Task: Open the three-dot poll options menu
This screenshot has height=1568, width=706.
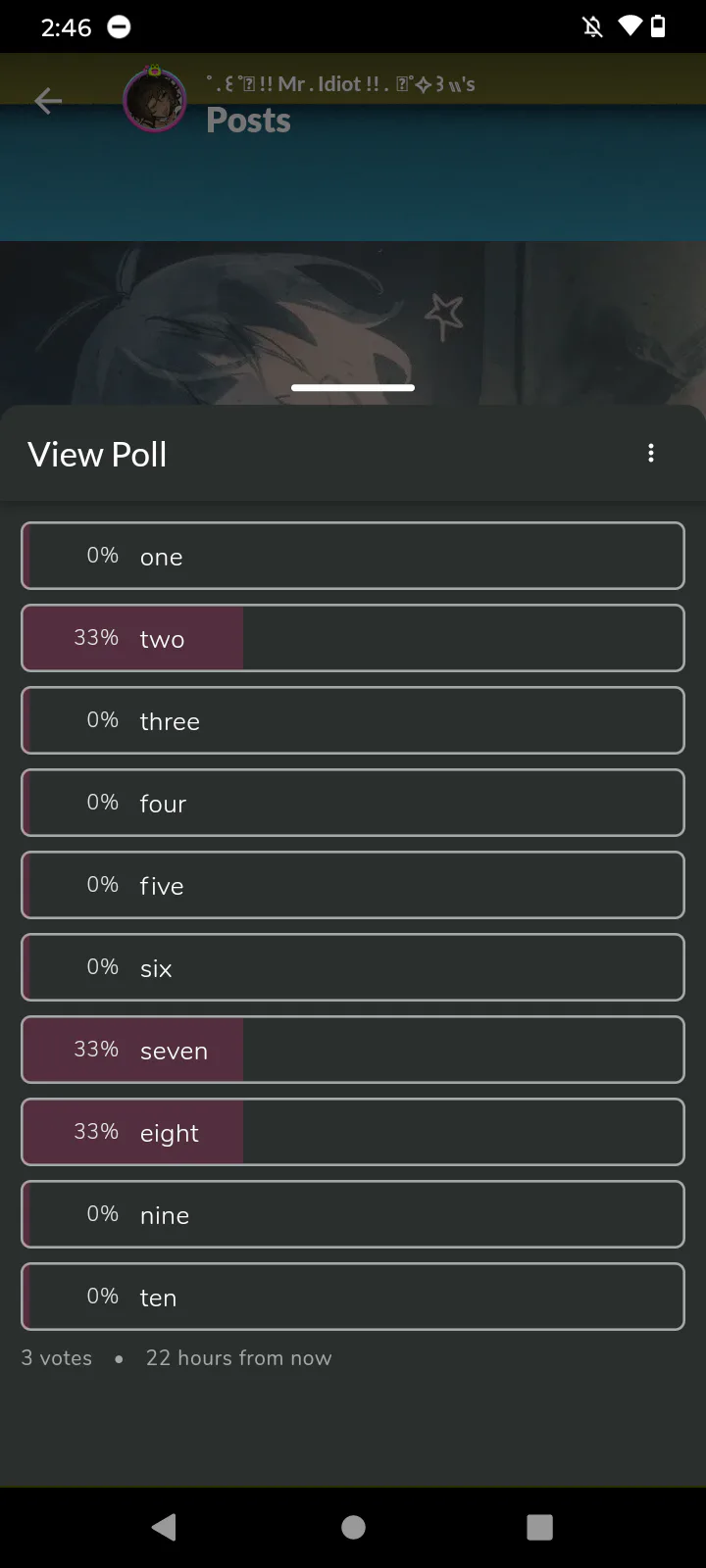Action: [x=651, y=453]
